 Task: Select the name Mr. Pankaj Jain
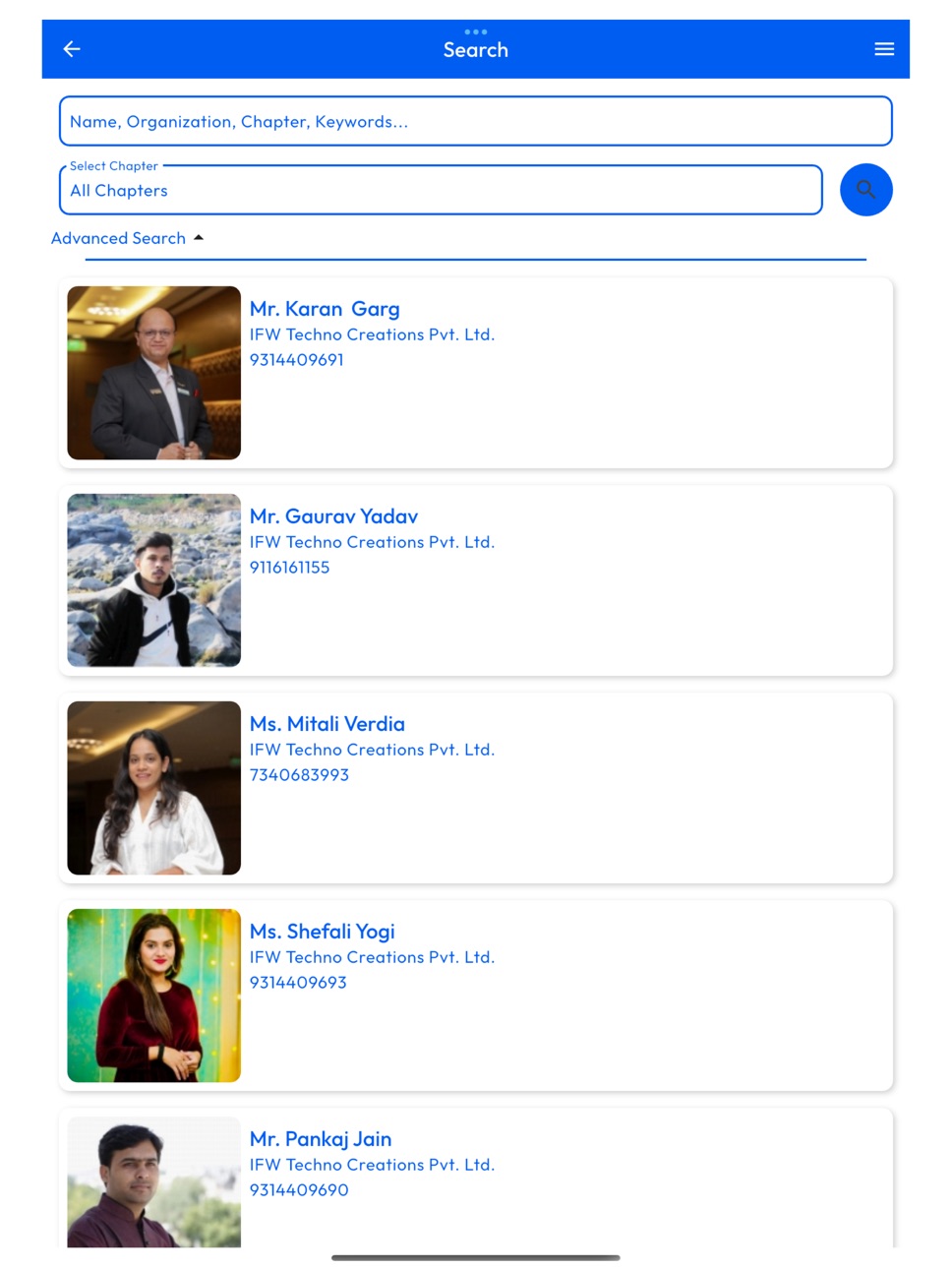tap(321, 1139)
